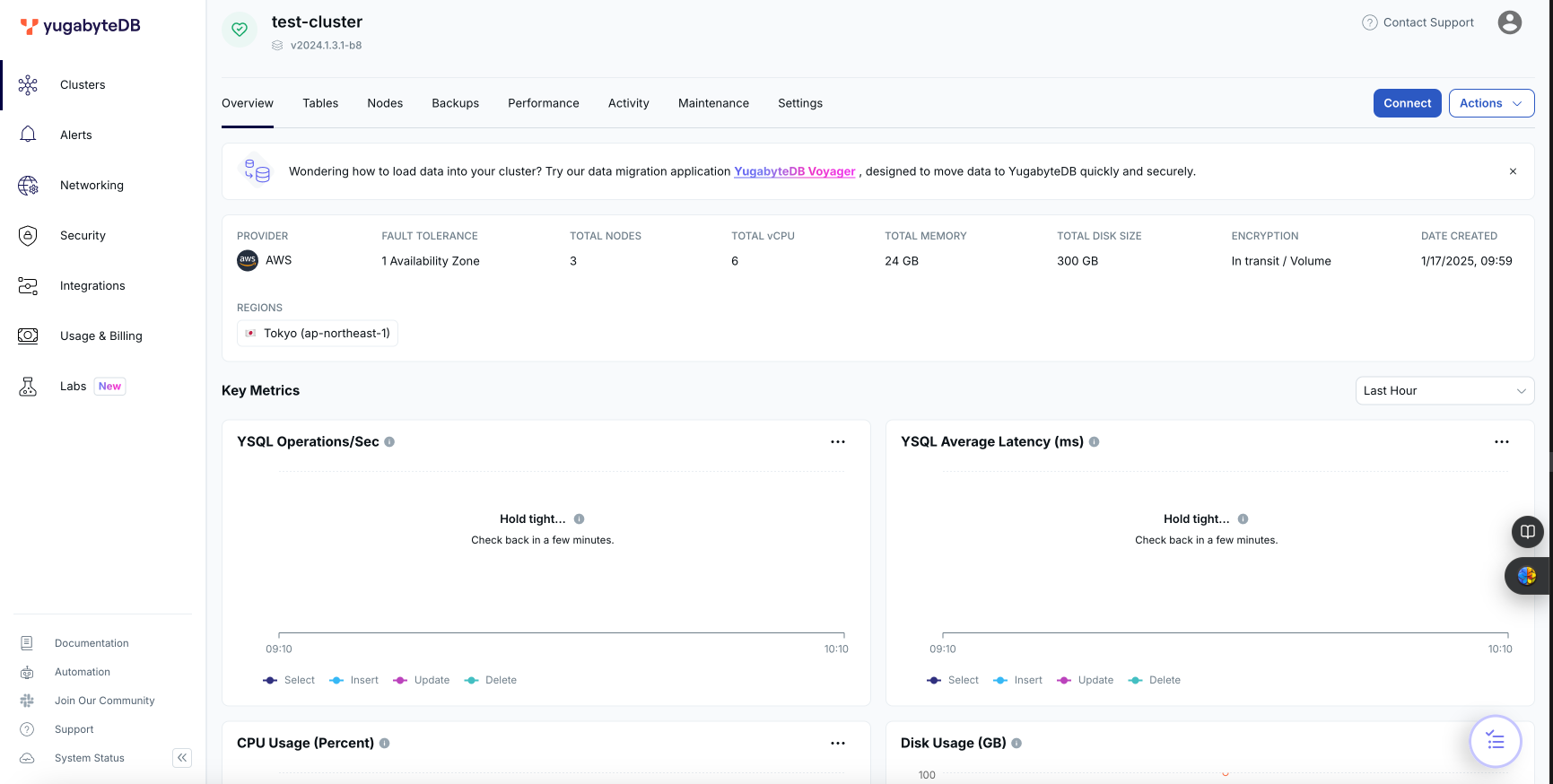This screenshot has height=784, width=1553.
Task: Open the Last Hour time range dropdown
Action: click(x=1444, y=391)
